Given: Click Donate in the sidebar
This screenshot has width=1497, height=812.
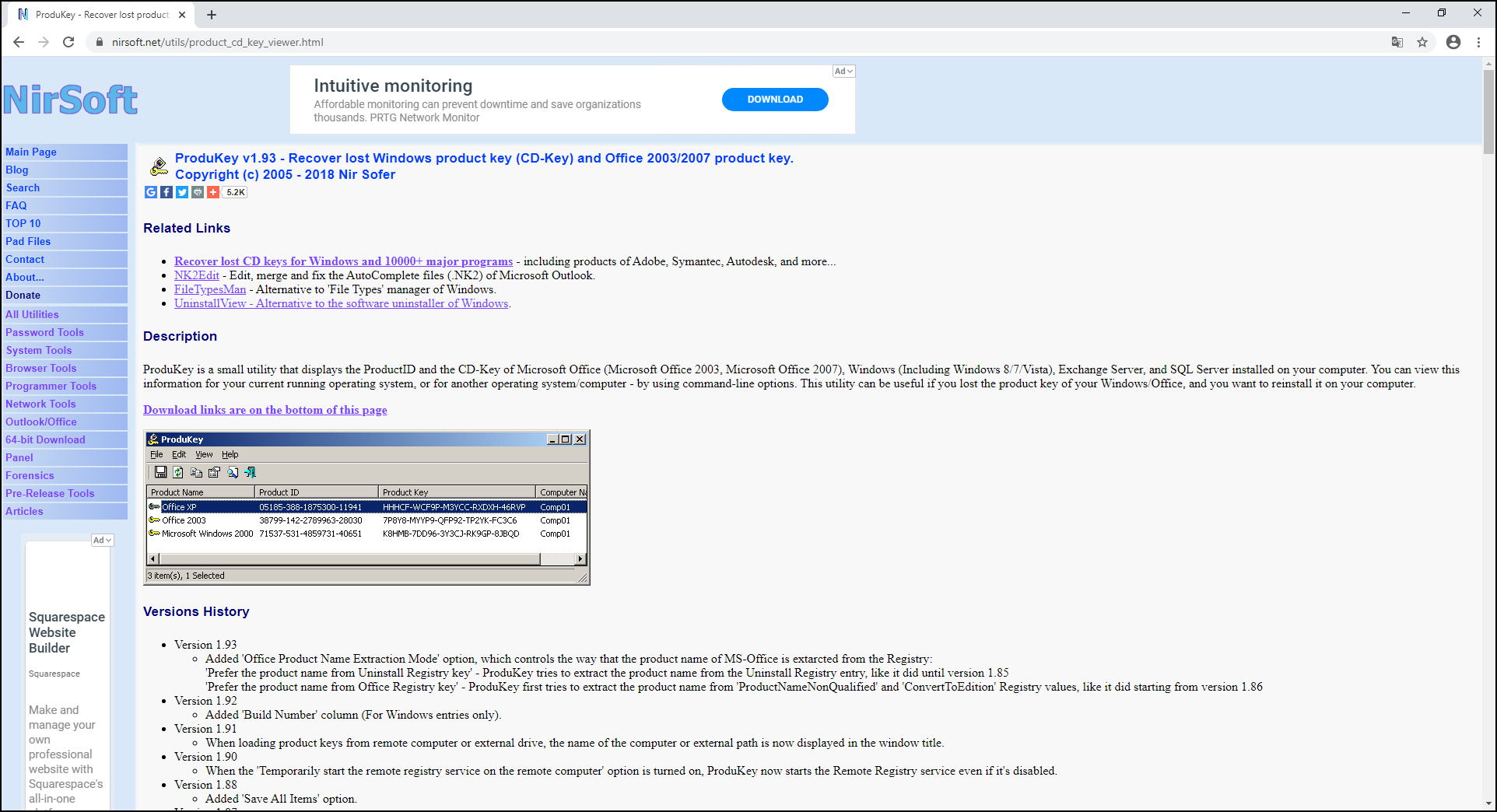Looking at the screenshot, I should point(65,295).
